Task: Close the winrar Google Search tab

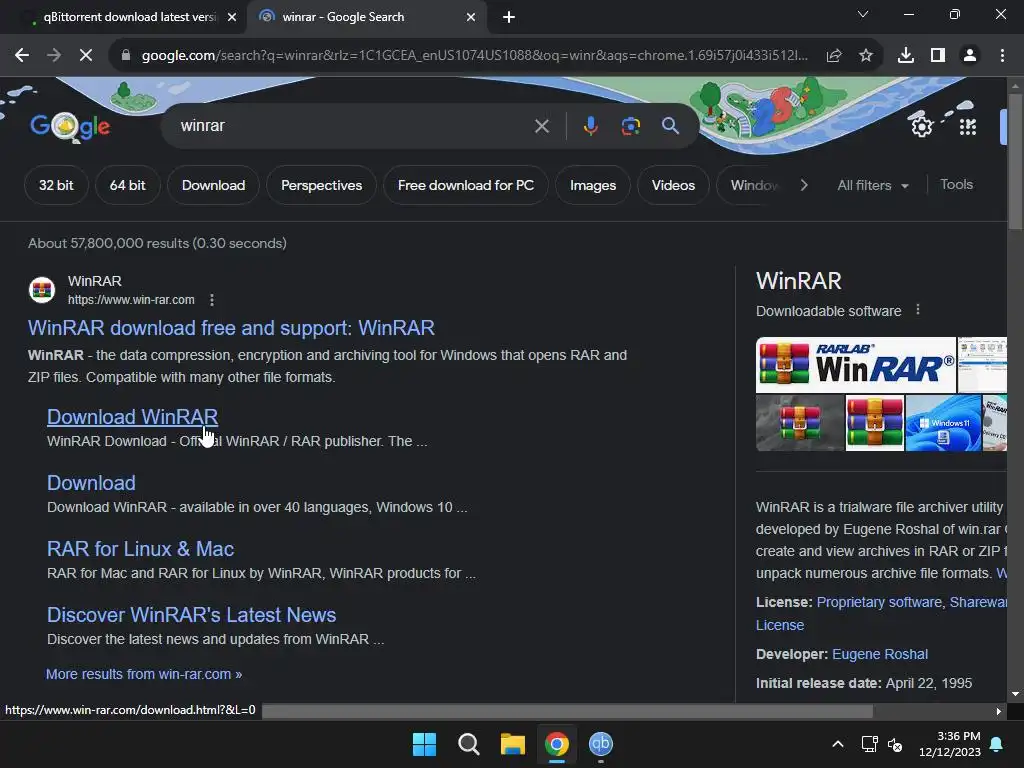Action: pos(471,17)
